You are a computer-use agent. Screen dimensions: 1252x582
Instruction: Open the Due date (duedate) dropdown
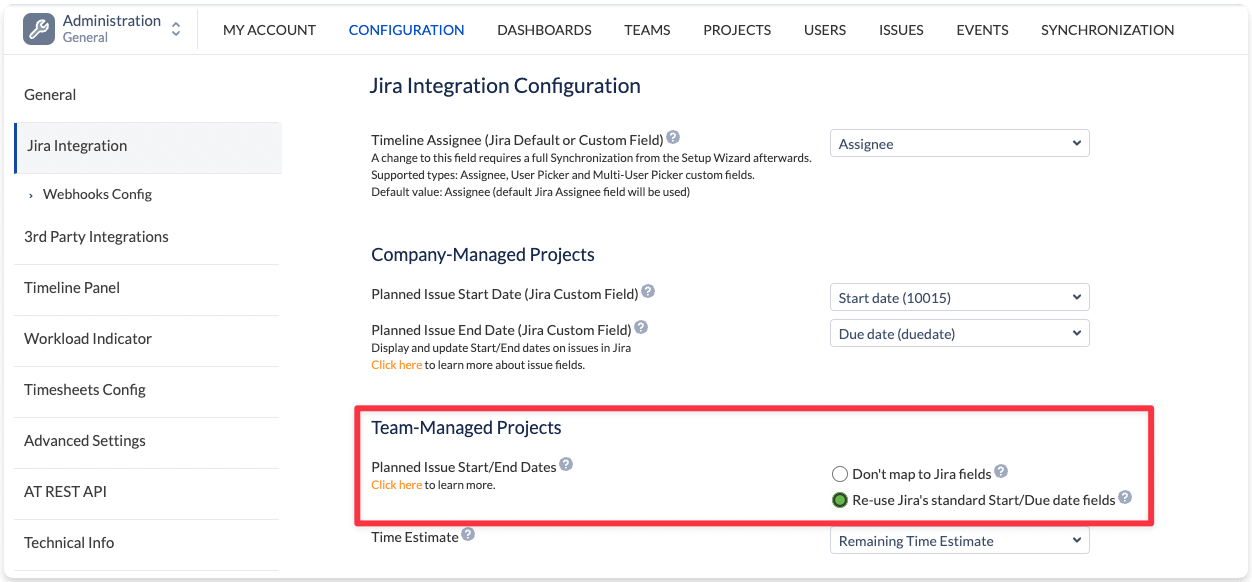(x=959, y=334)
